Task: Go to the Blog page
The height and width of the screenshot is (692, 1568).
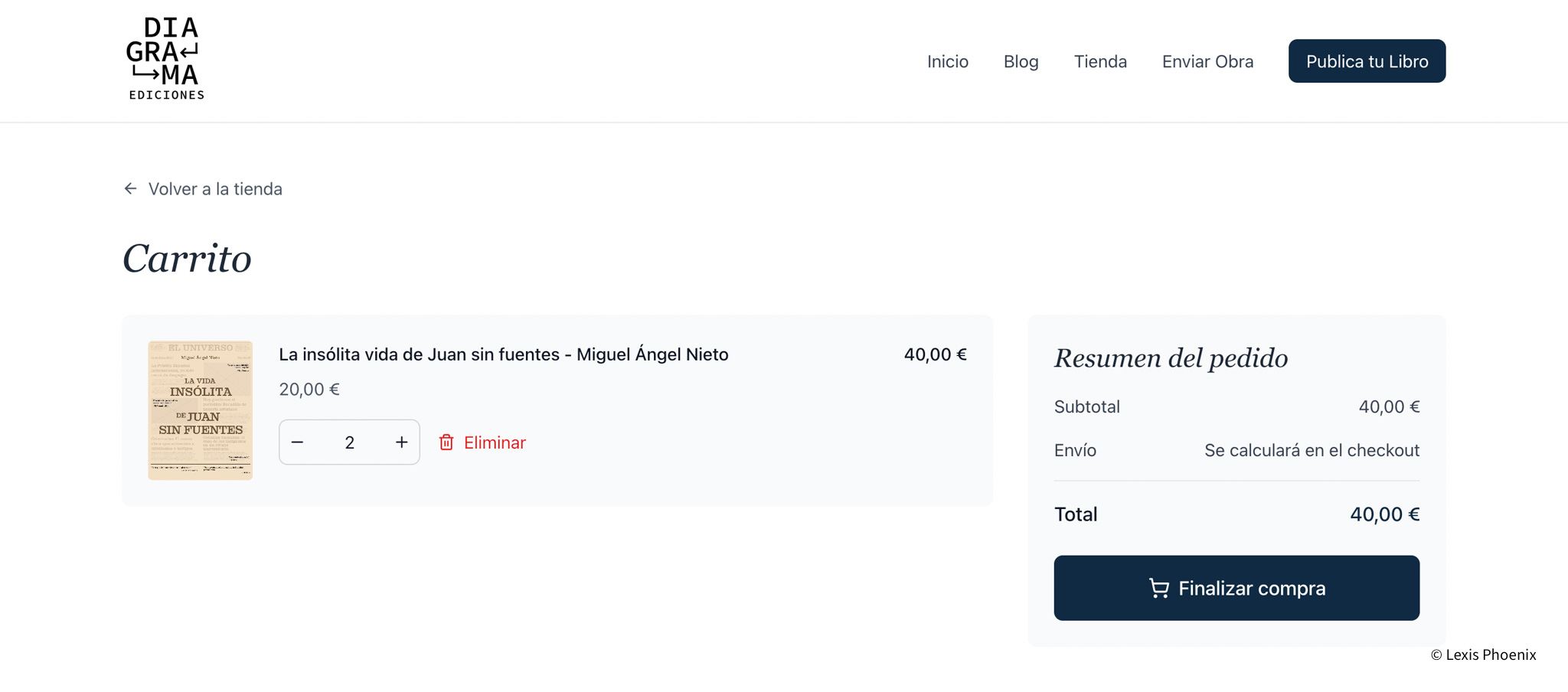Action: (x=1021, y=61)
